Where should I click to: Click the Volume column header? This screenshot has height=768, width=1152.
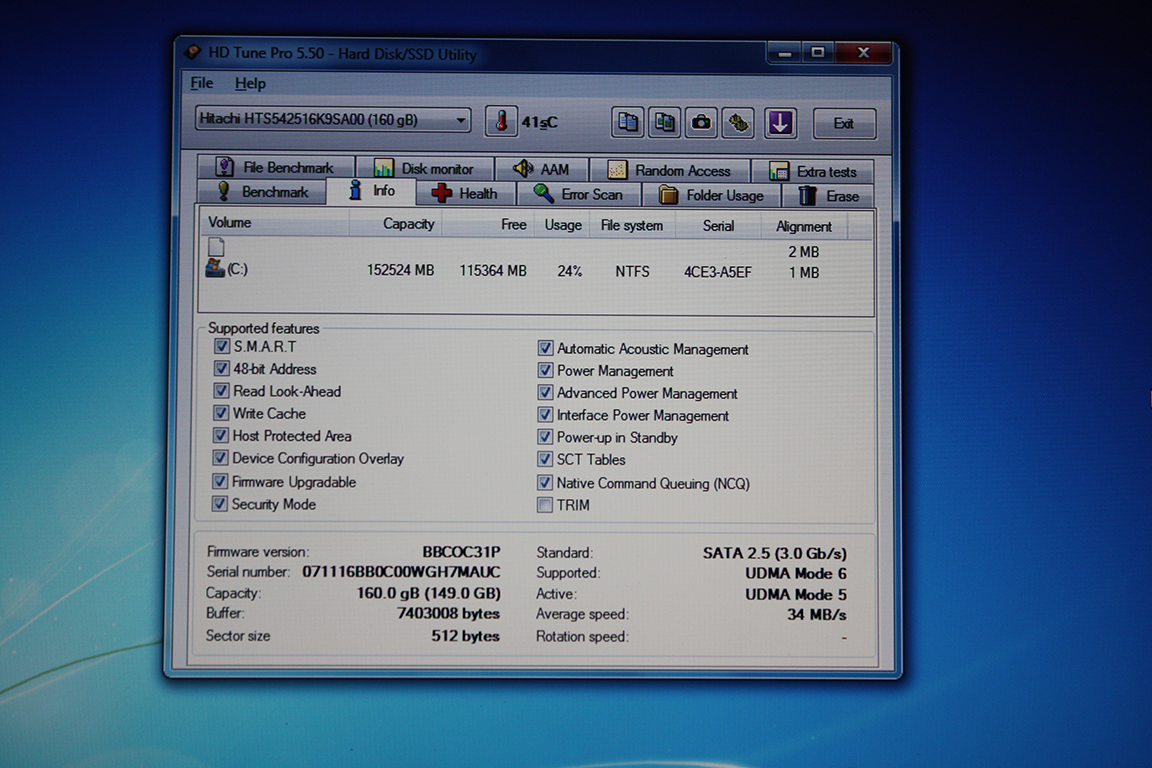pos(274,223)
